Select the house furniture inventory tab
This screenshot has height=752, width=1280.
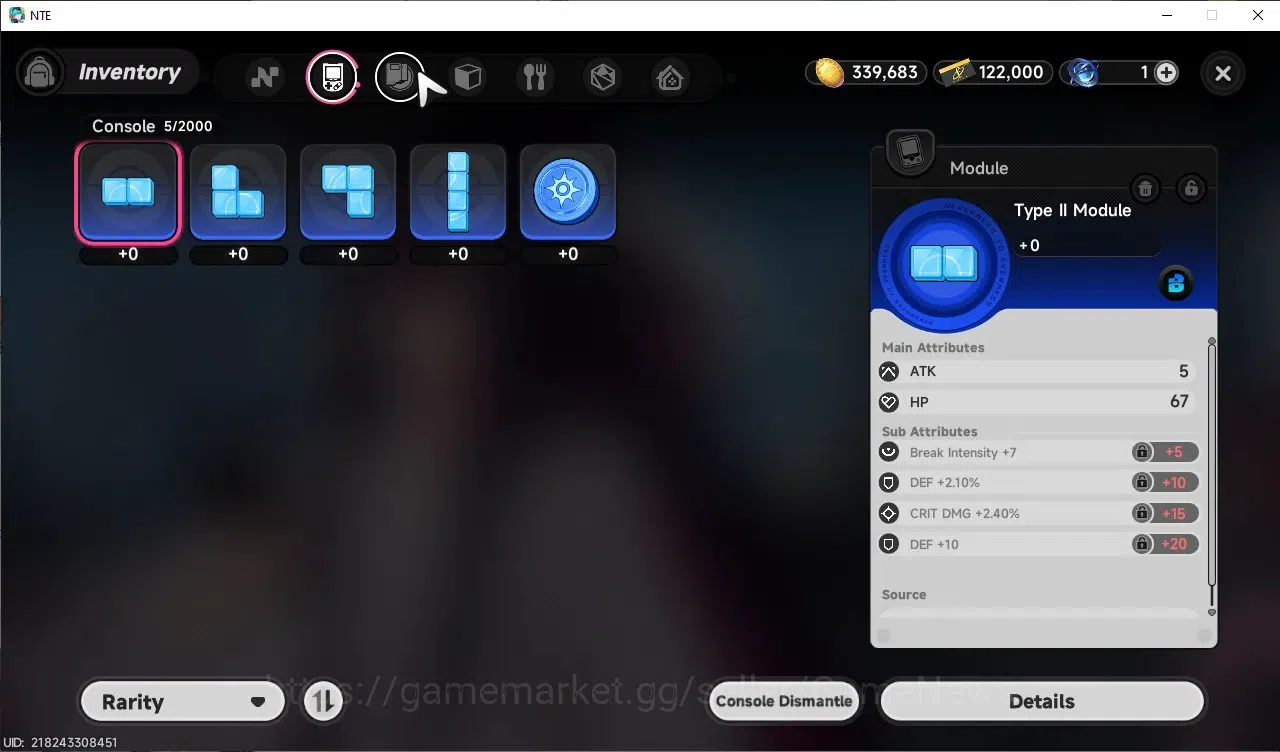pos(670,77)
